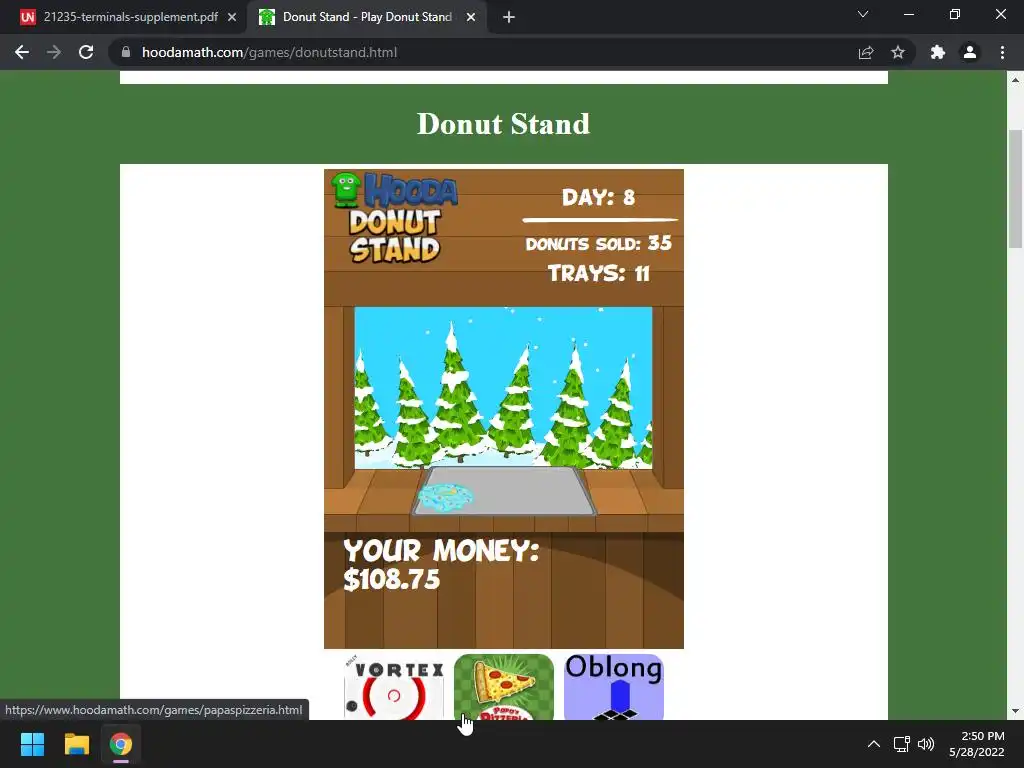Screen dimensions: 1024x768
Task: Click the scrollbar up arrow
Action: (1015, 80)
